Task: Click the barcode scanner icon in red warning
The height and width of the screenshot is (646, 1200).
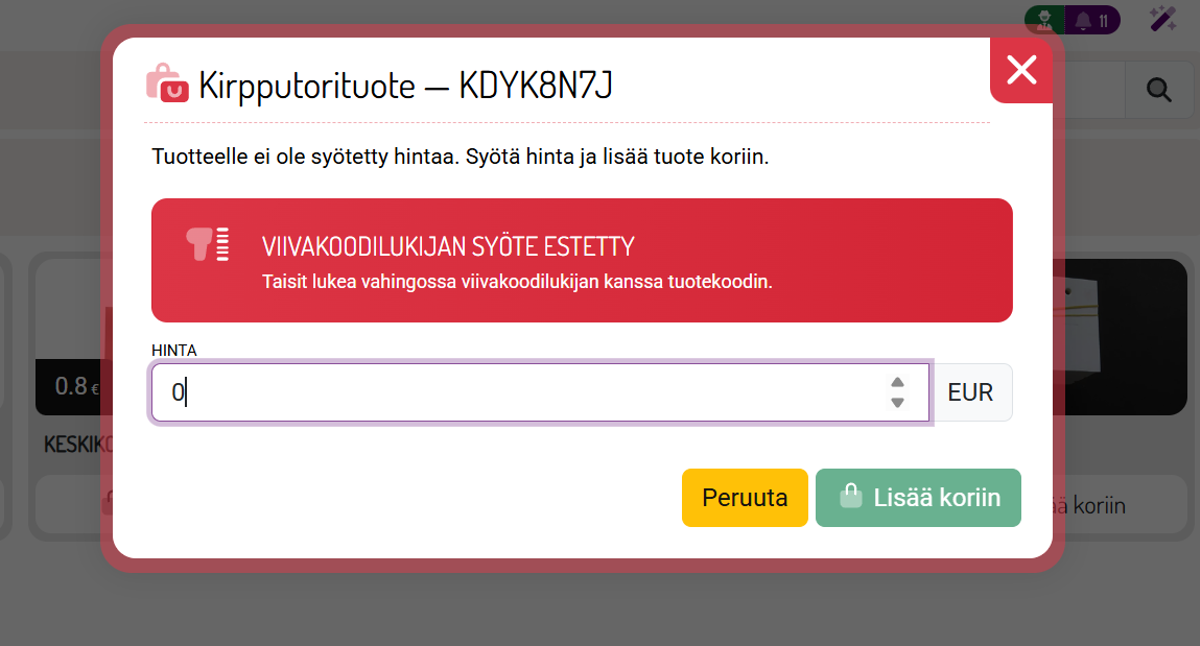Action: (x=205, y=245)
